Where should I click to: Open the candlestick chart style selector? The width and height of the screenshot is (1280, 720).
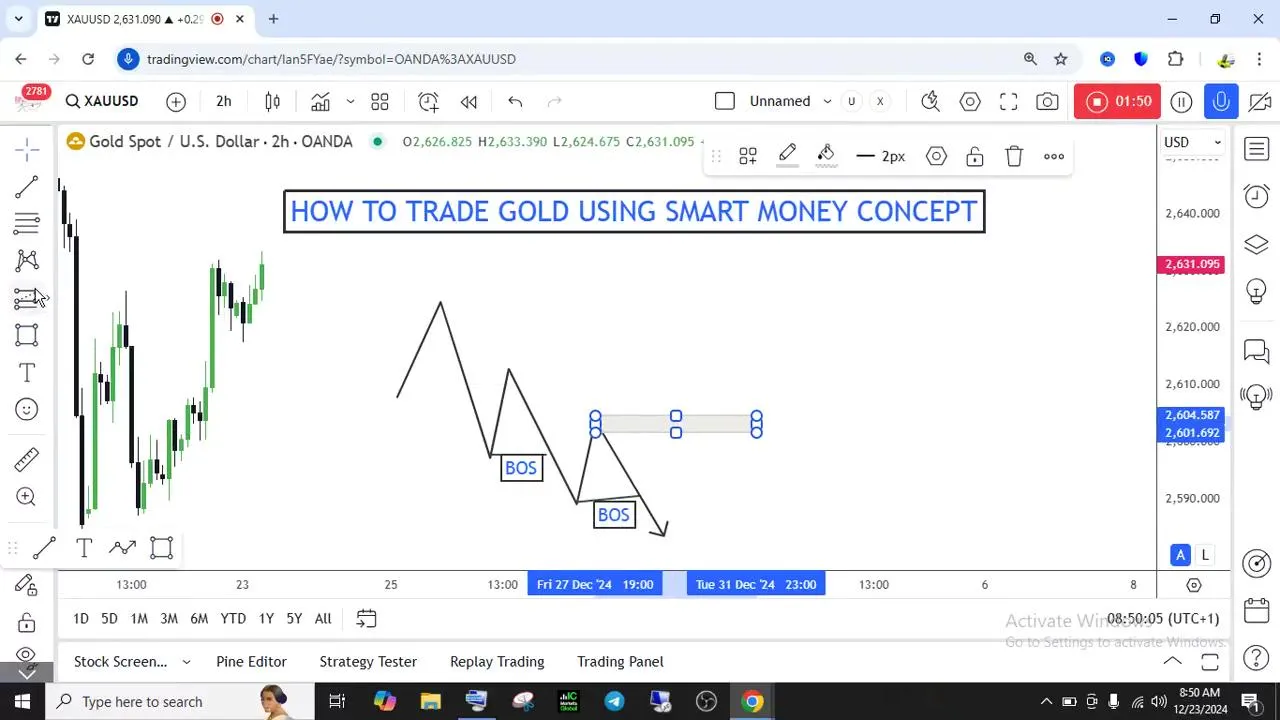272,101
